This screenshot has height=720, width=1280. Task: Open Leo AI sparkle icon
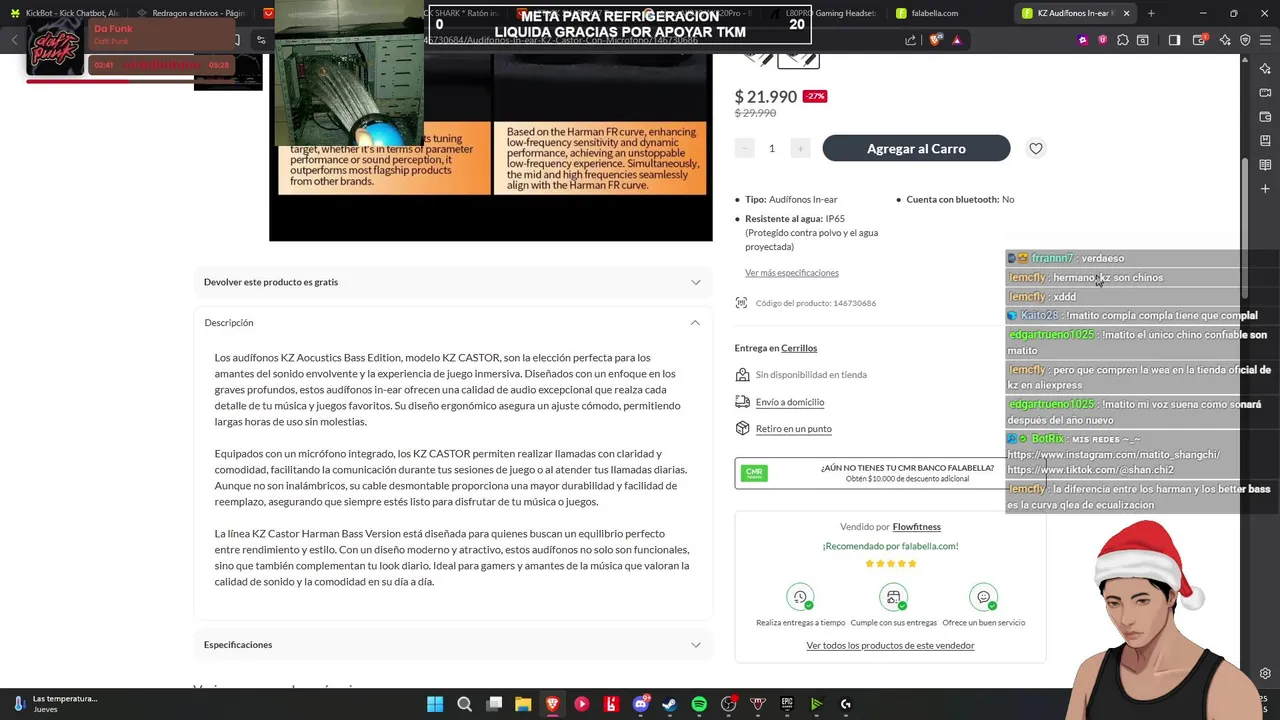[x=1225, y=40]
